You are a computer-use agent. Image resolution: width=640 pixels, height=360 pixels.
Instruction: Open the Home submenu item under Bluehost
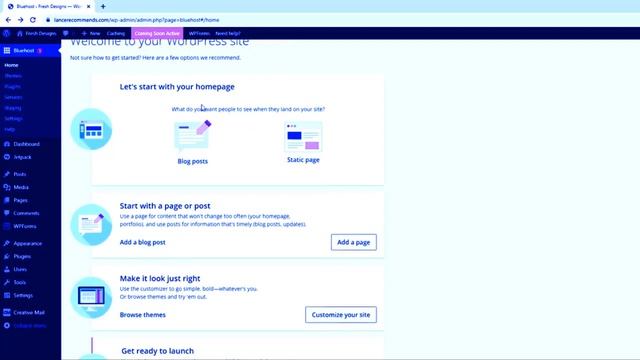(x=11, y=65)
